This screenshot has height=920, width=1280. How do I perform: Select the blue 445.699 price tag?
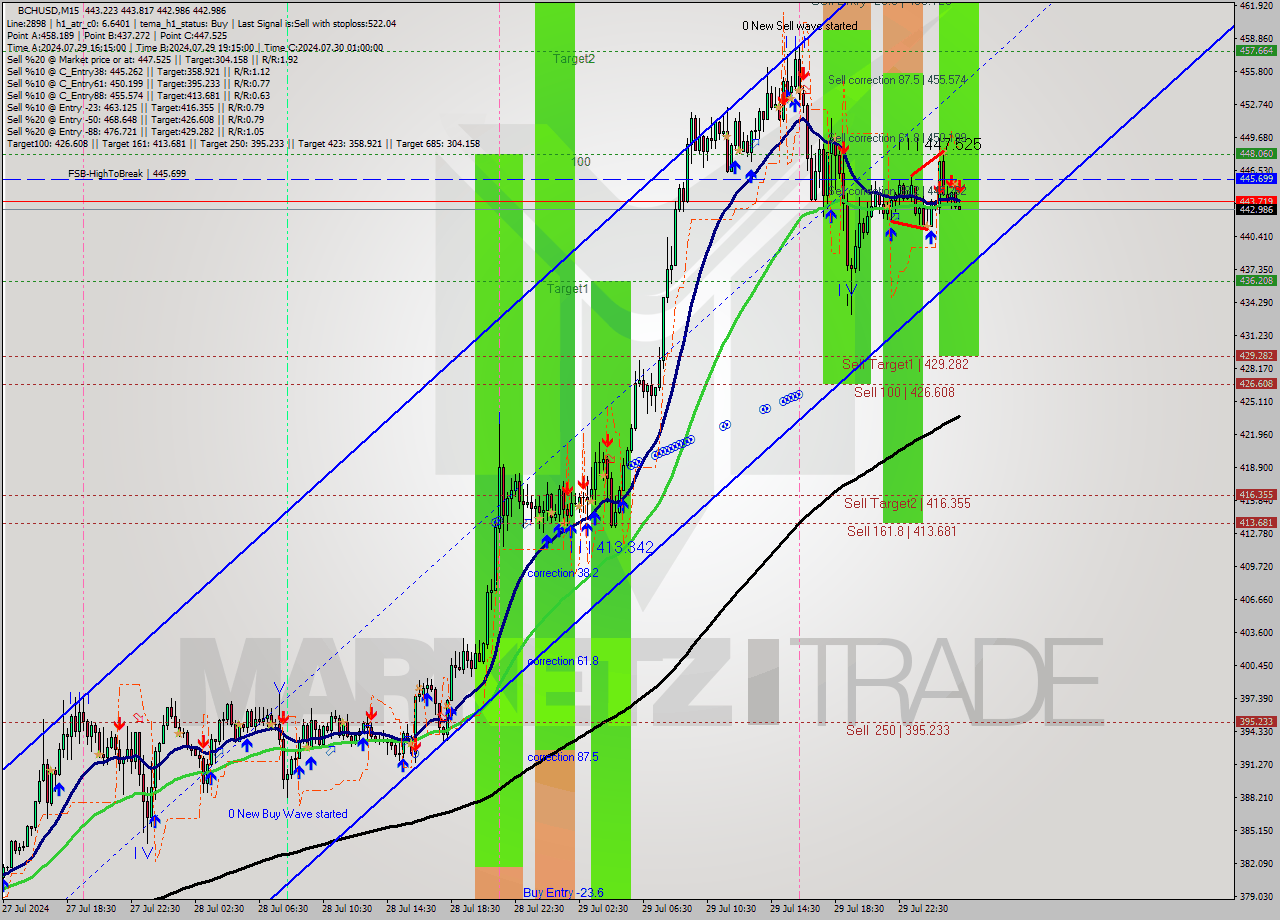pyautogui.click(x=1256, y=178)
